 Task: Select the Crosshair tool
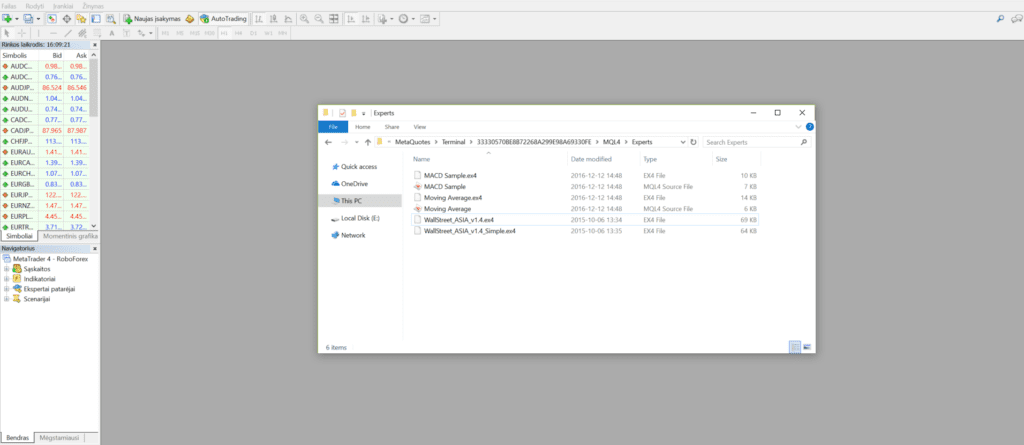coord(22,33)
